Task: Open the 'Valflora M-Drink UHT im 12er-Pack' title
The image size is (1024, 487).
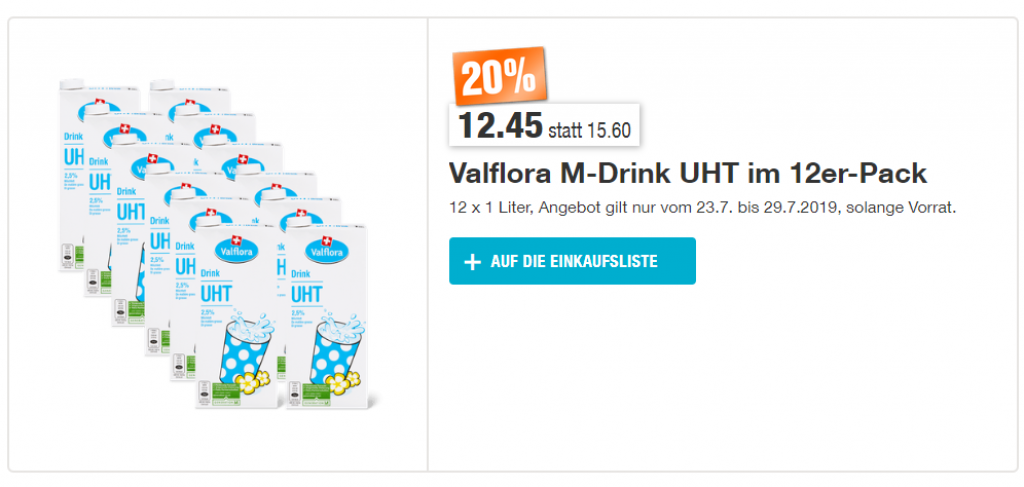Action: click(688, 173)
